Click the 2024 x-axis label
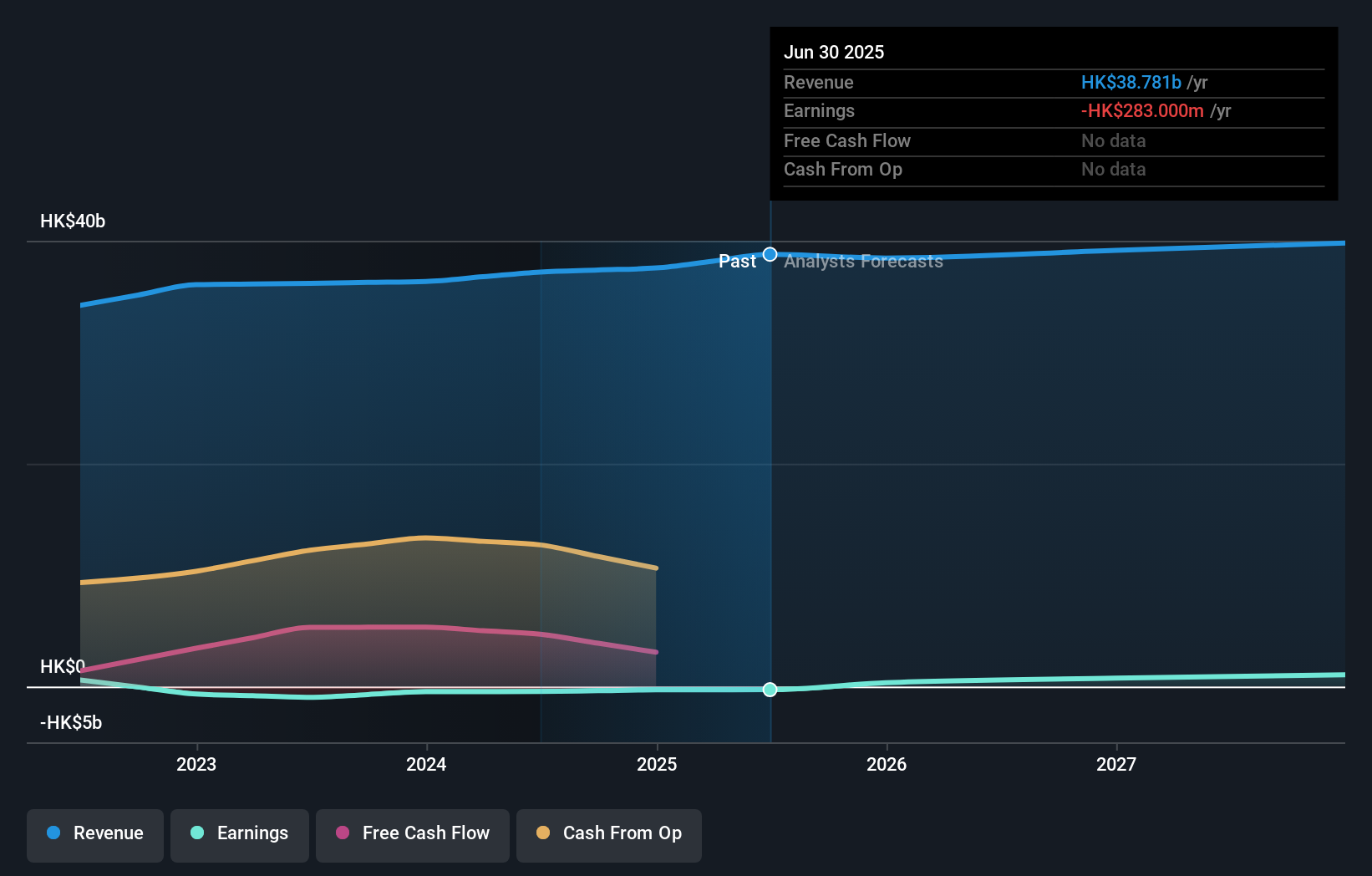 pos(426,764)
